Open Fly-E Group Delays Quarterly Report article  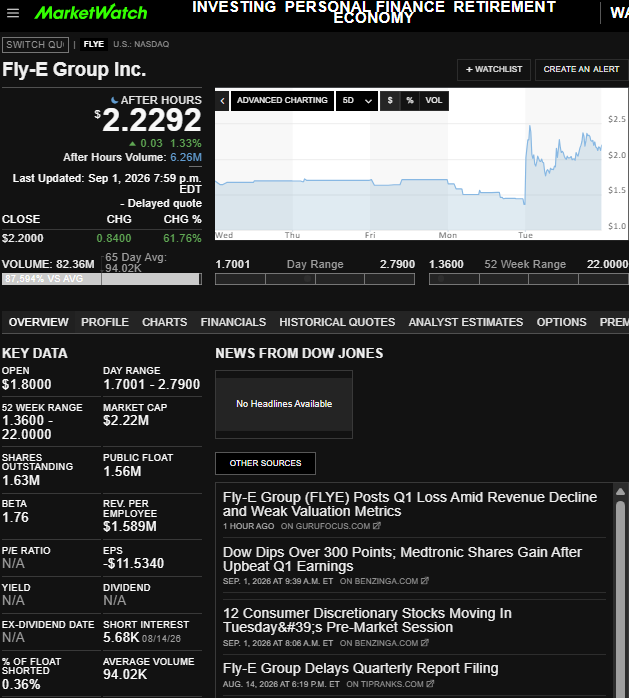pyautogui.click(x=361, y=668)
